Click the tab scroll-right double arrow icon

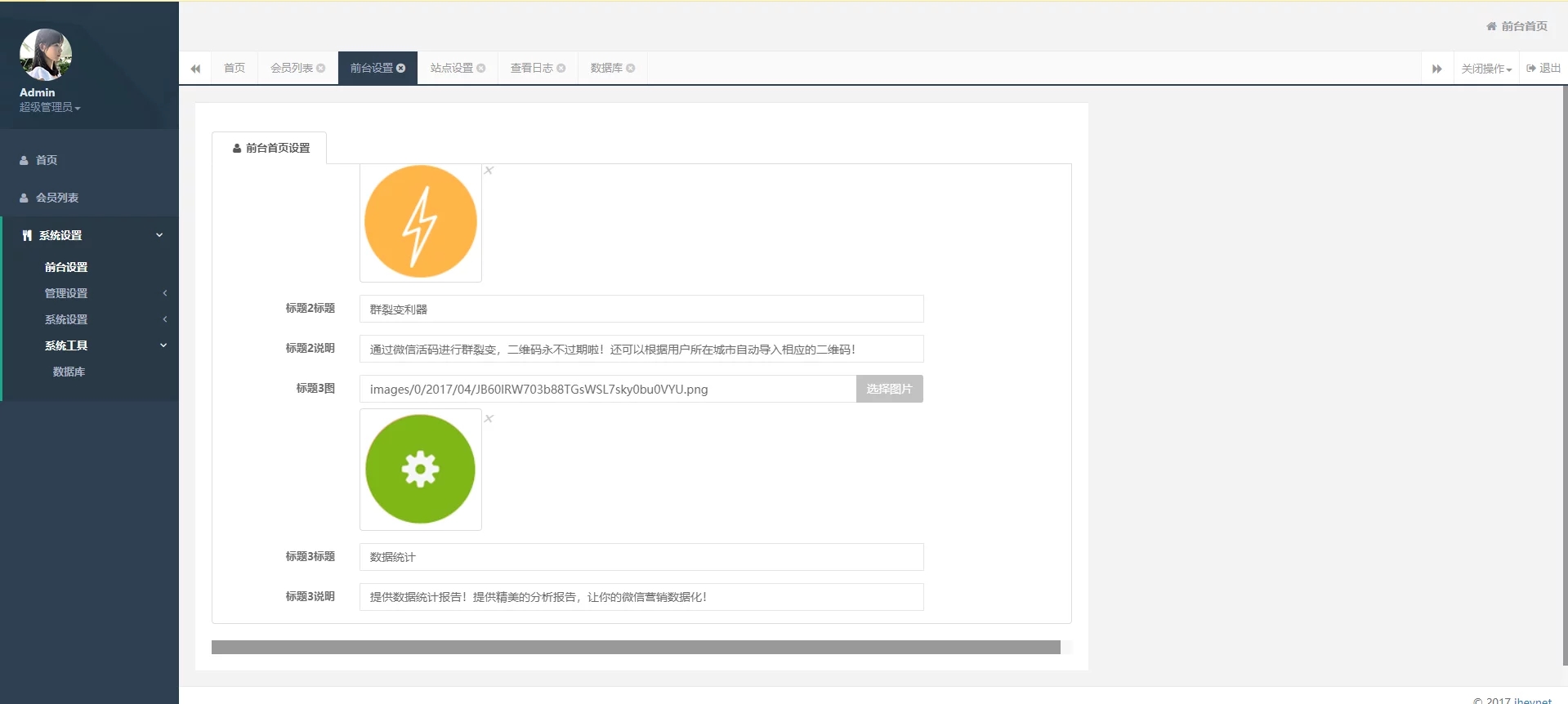click(x=1436, y=69)
